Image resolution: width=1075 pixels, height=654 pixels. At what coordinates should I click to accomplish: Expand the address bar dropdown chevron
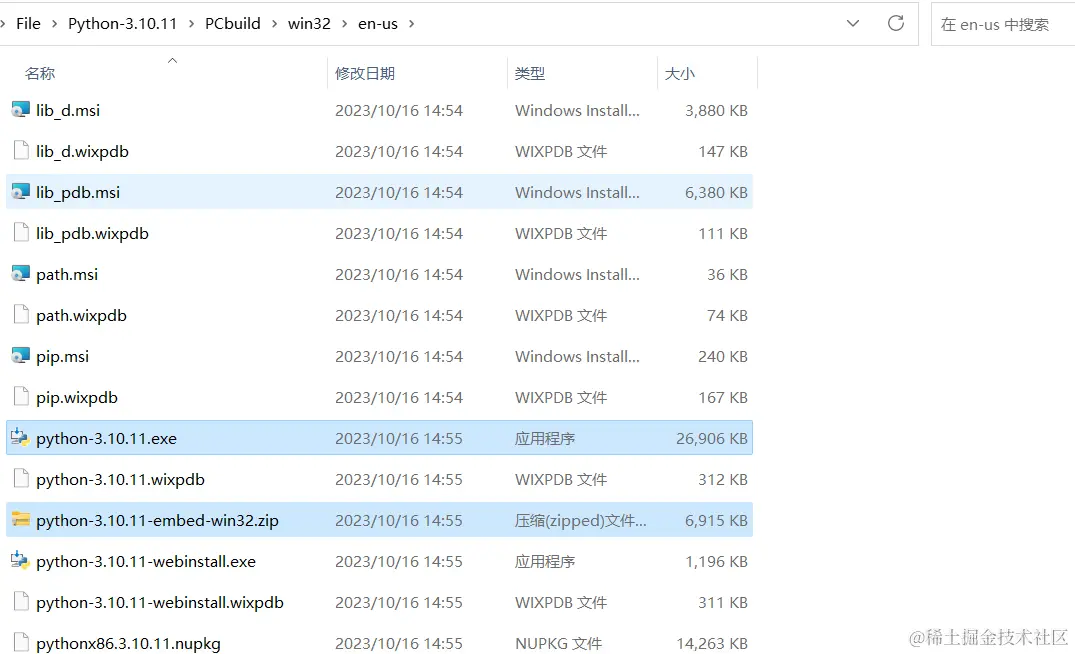(x=852, y=23)
